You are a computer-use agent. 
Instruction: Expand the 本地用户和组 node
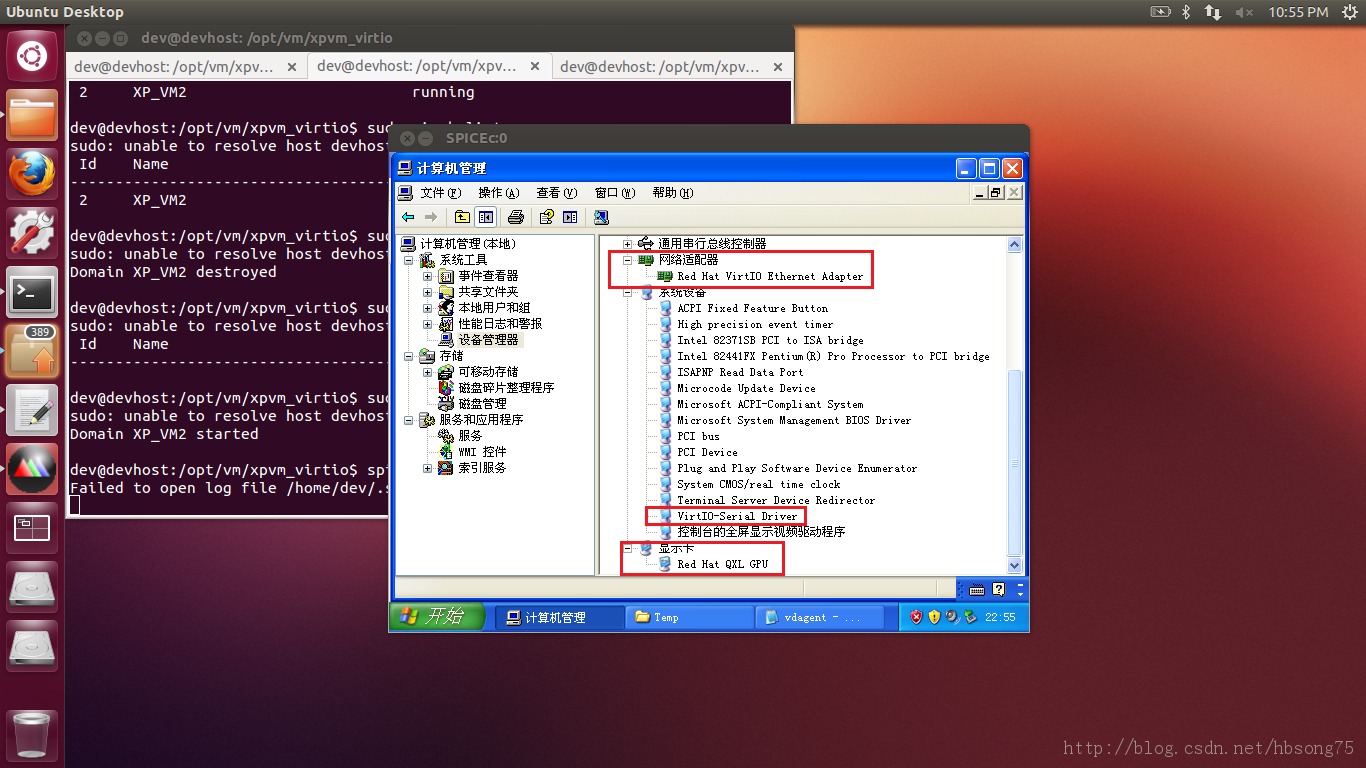[428, 308]
